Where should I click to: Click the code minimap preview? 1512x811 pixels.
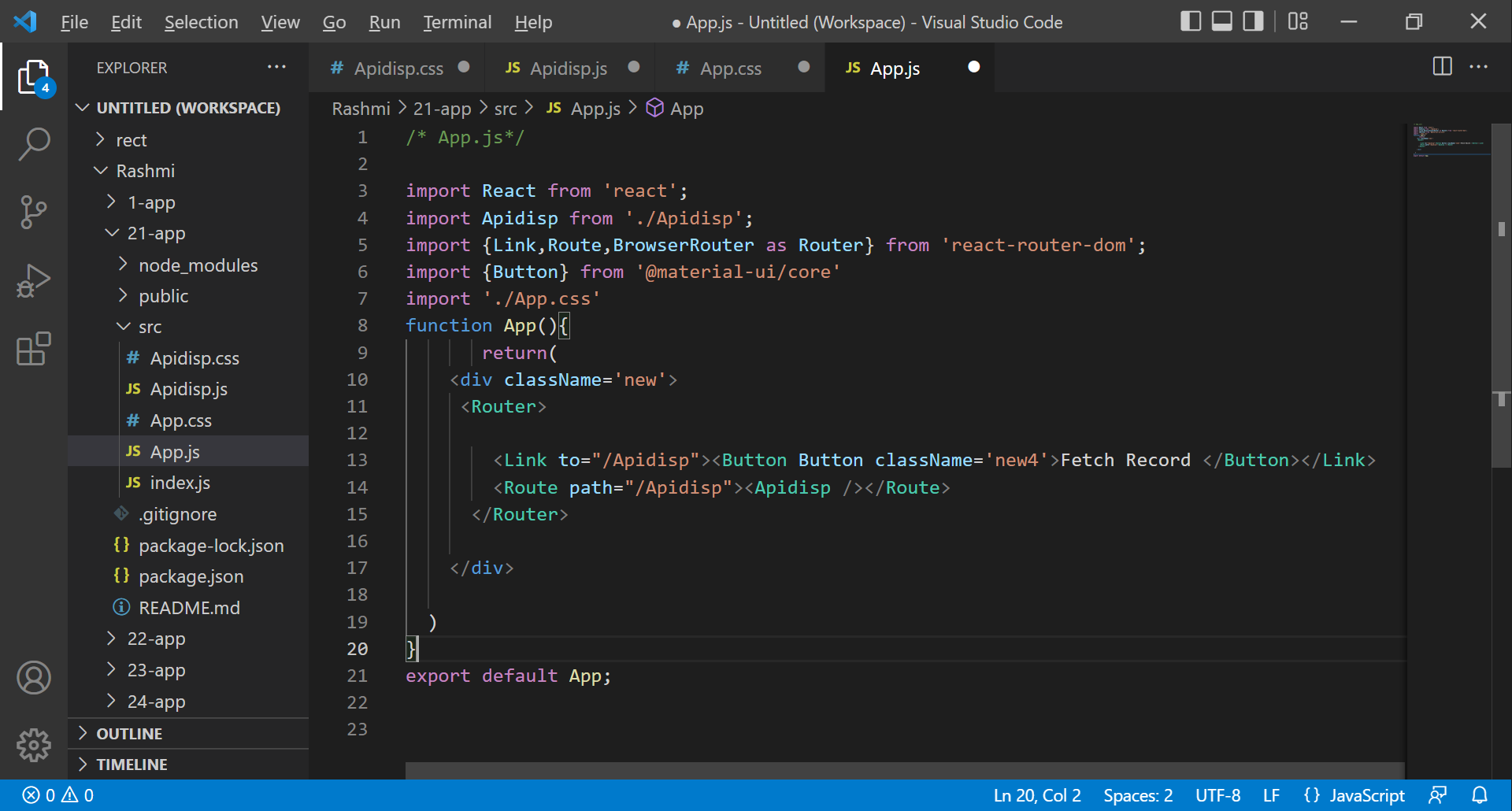click(1448, 140)
